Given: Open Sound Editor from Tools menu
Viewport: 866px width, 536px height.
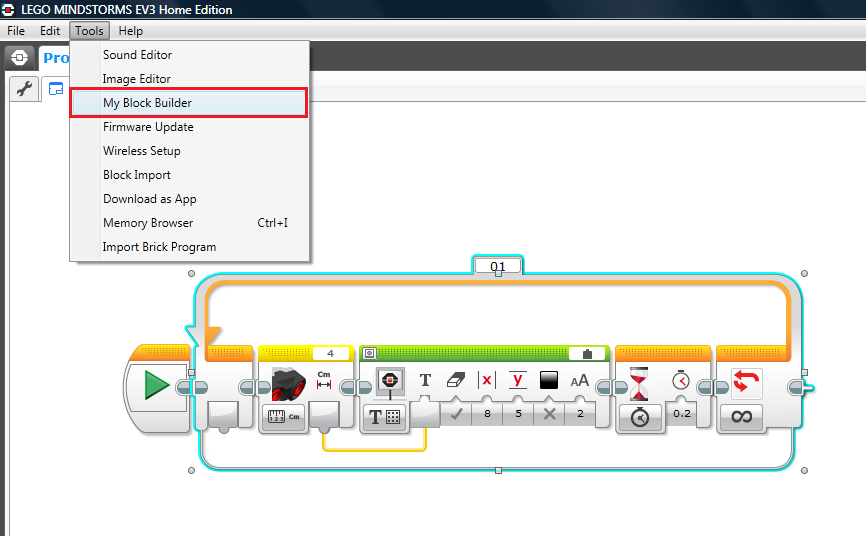Looking at the screenshot, I should tap(137, 55).
